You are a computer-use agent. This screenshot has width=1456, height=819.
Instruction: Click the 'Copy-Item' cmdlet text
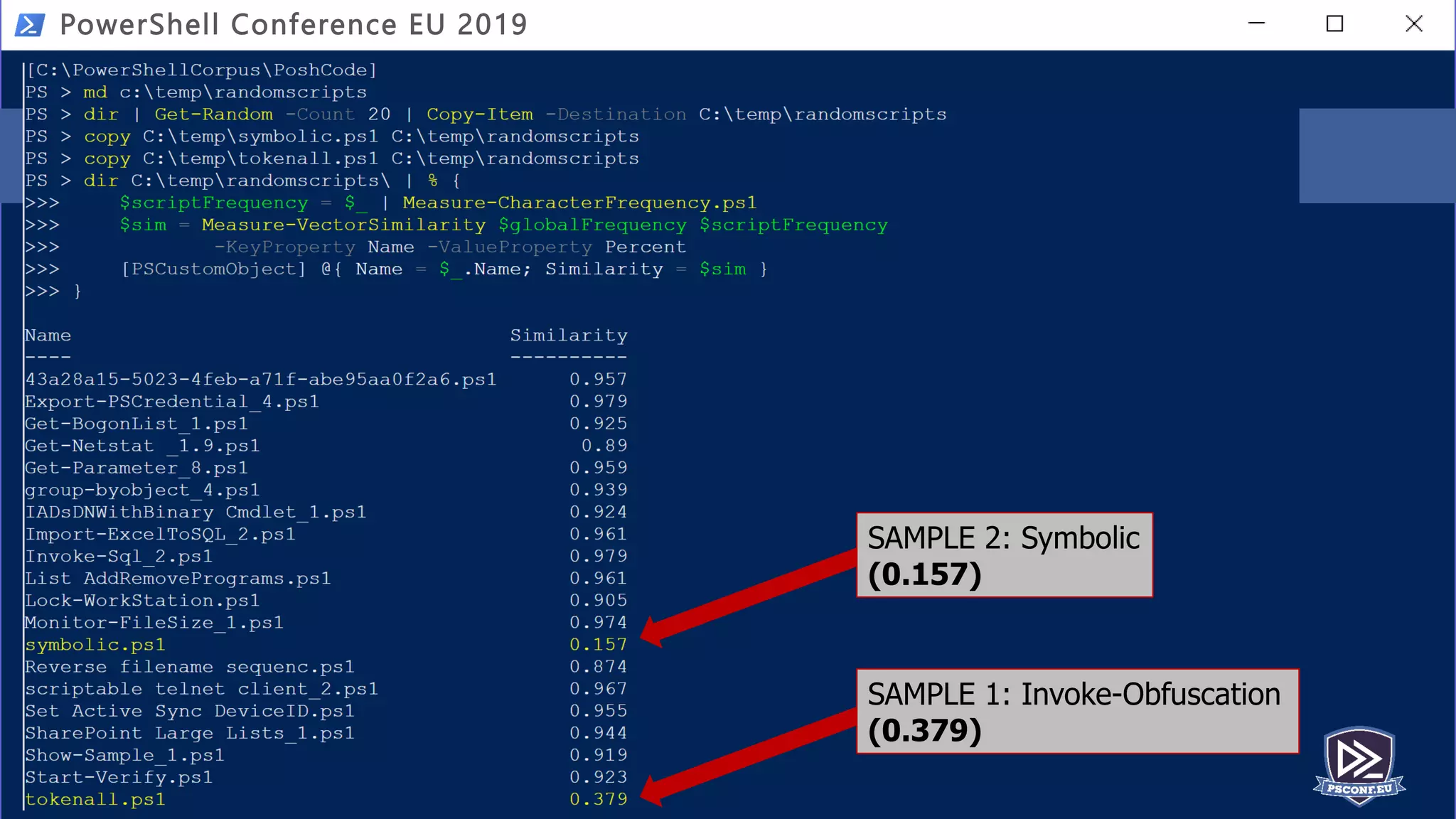(x=480, y=114)
